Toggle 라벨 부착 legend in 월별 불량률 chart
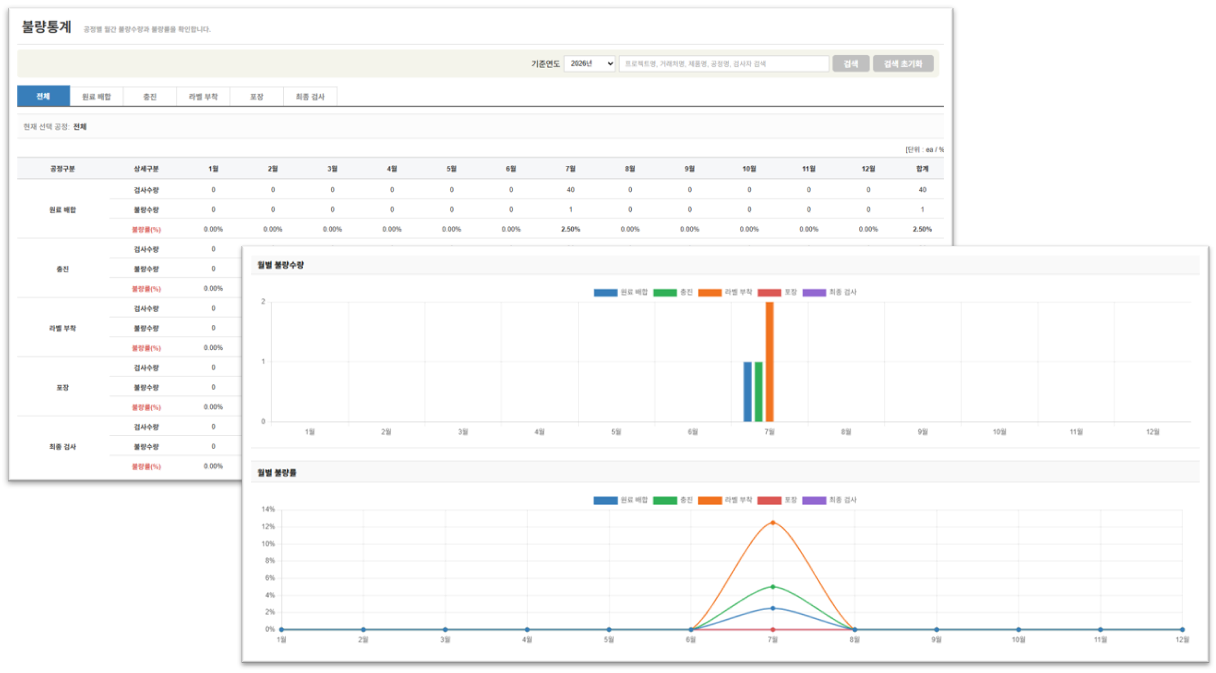 [x=725, y=499]
